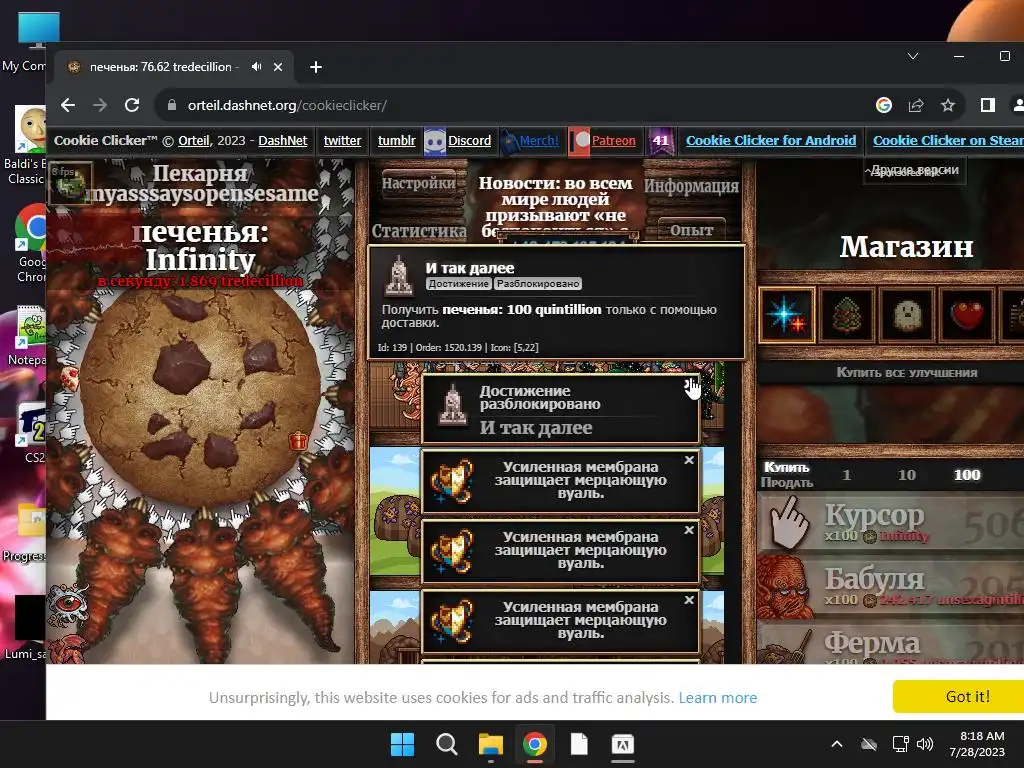1024x768 pixels.
Task: Buy the Курсор building
Action: (x=890, y=522)
